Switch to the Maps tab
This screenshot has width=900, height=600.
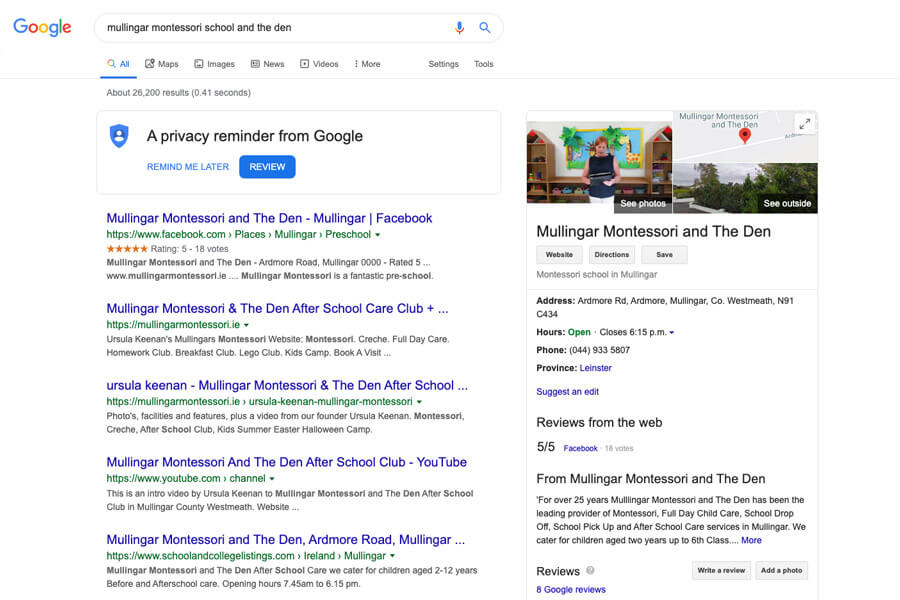tap(162, 64)
